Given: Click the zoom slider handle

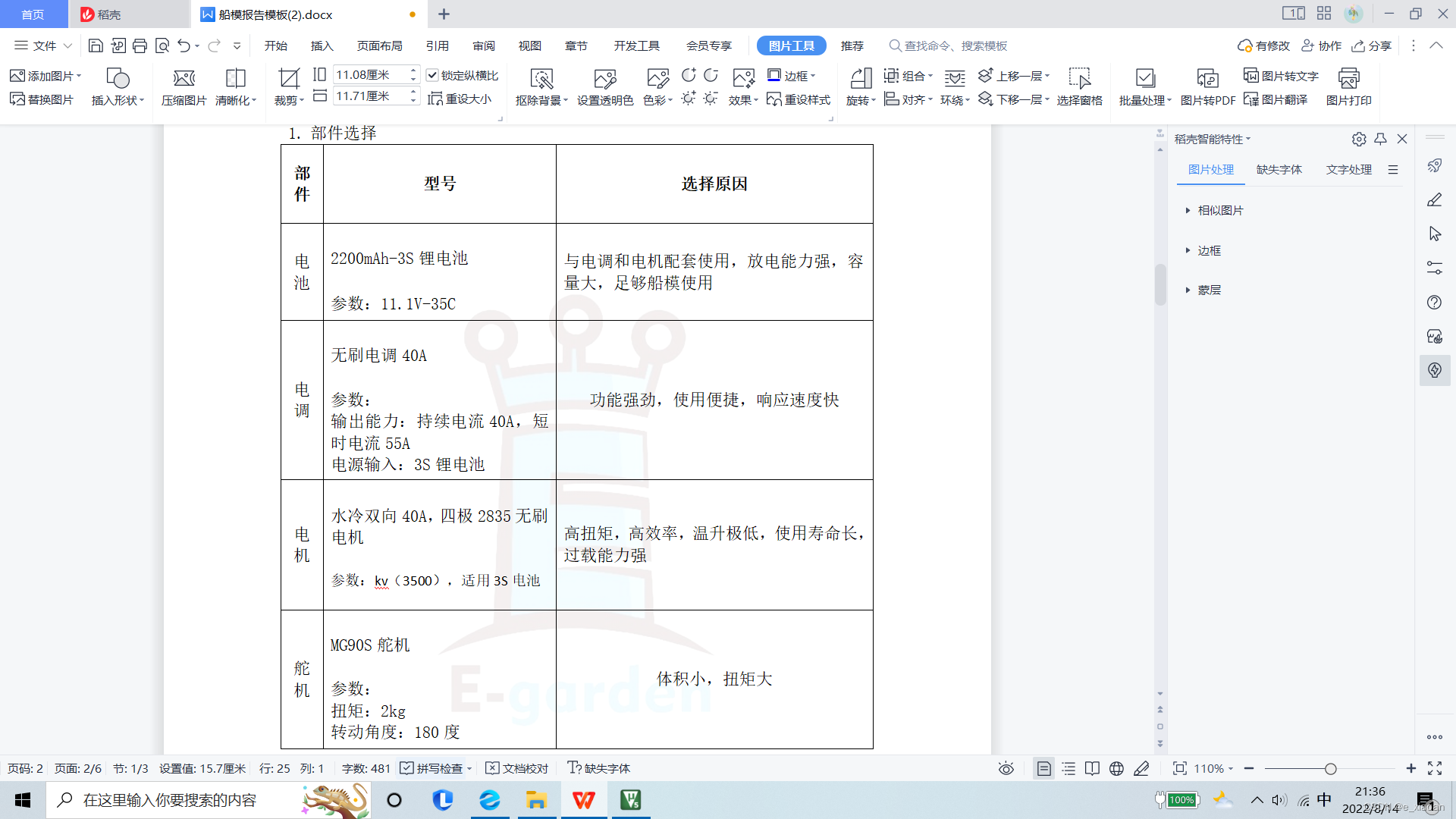Looking at the screenshot, I should (x=1330, y=768).
